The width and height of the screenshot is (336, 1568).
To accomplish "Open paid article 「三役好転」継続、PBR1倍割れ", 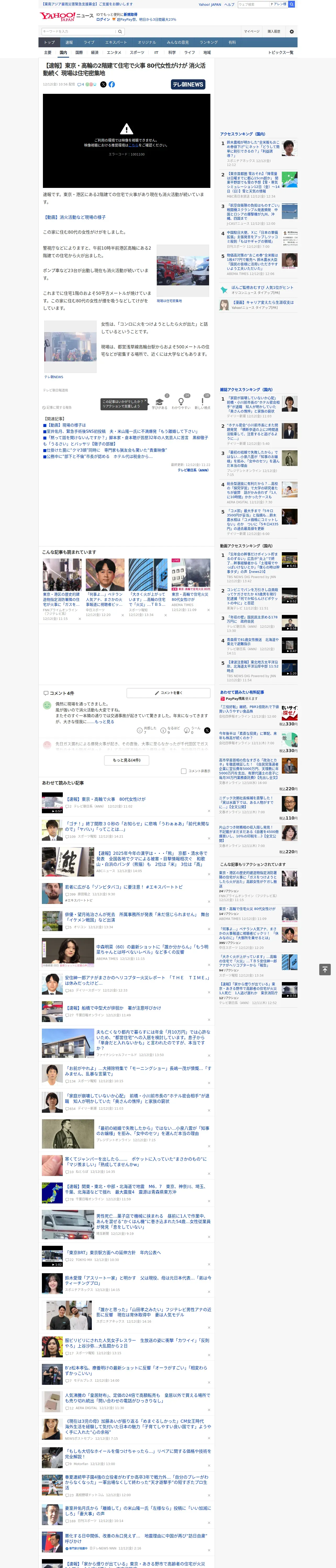I will [249, 709].
